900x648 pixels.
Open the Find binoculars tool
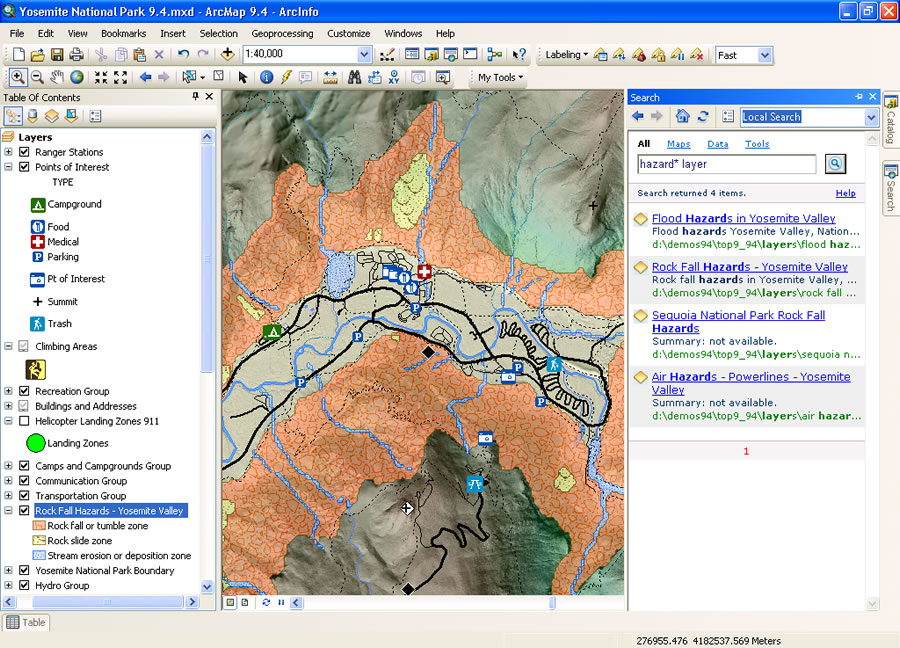pos(355,77)
